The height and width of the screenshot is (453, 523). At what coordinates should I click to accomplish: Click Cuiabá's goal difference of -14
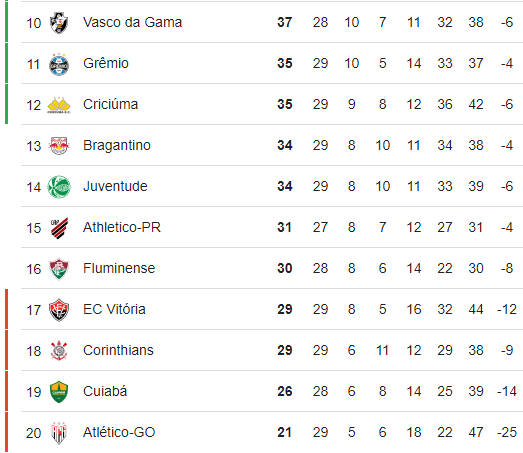[x=507, y=391]
